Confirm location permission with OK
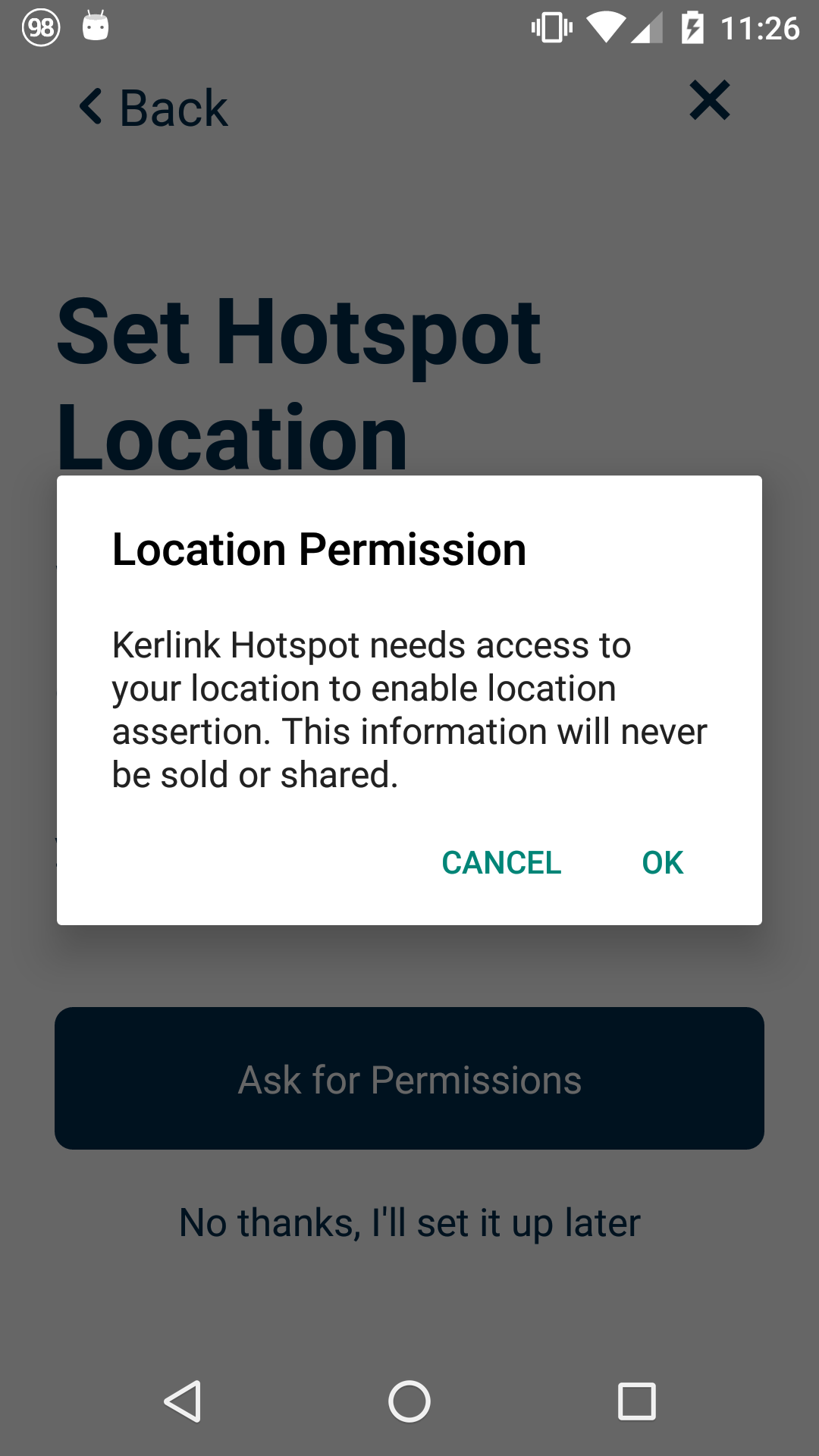 click(663, 862)
